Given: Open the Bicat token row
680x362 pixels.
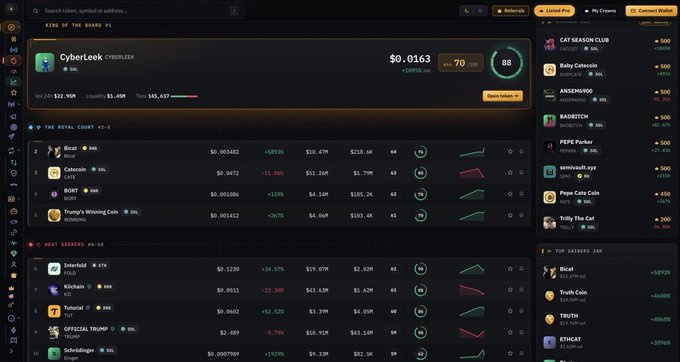Looking at the screenshot, I should [279, 152].
